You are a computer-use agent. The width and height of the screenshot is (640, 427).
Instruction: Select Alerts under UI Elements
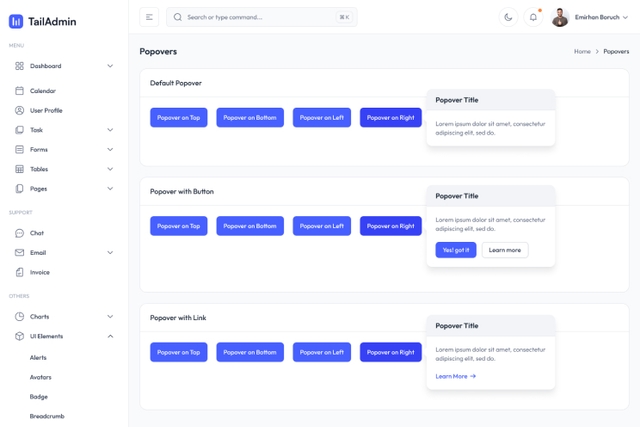pos(38,358)
